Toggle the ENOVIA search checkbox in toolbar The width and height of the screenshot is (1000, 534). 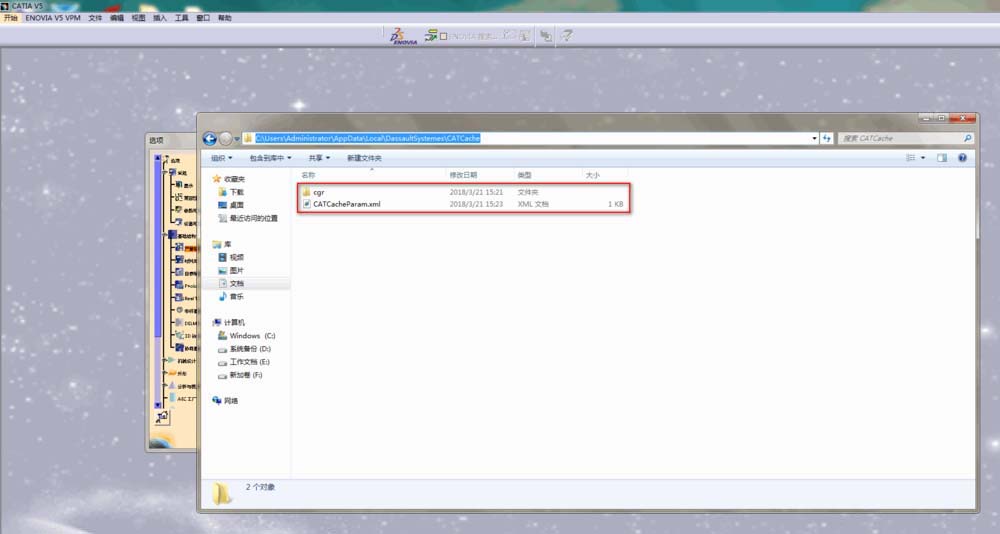pyautogui.click(x=444, y=36)
